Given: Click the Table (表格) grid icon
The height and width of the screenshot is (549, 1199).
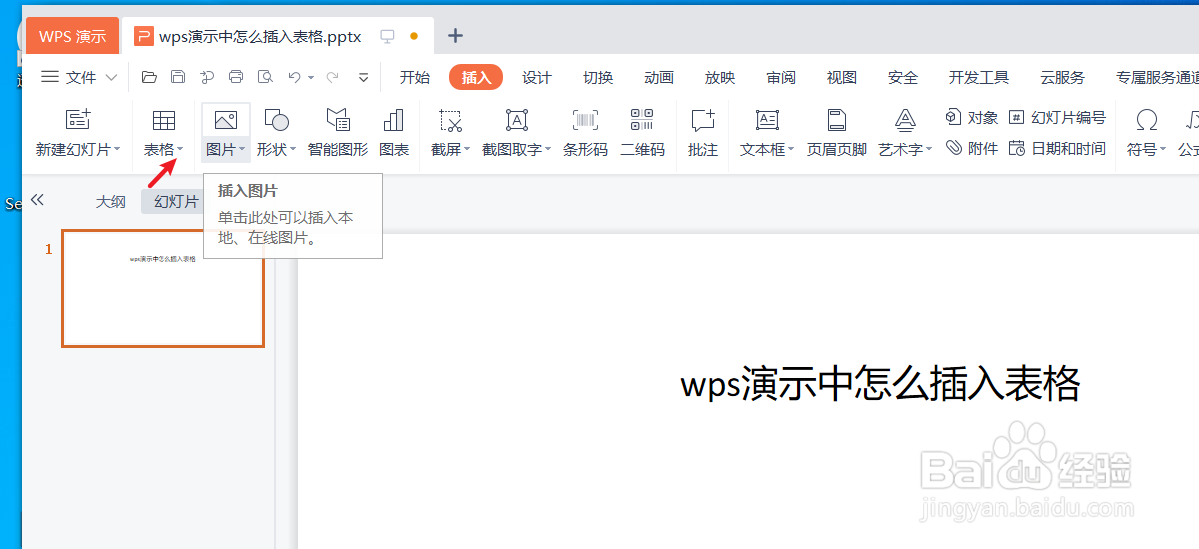Looking at the screenshot, I should click(164, 120).
